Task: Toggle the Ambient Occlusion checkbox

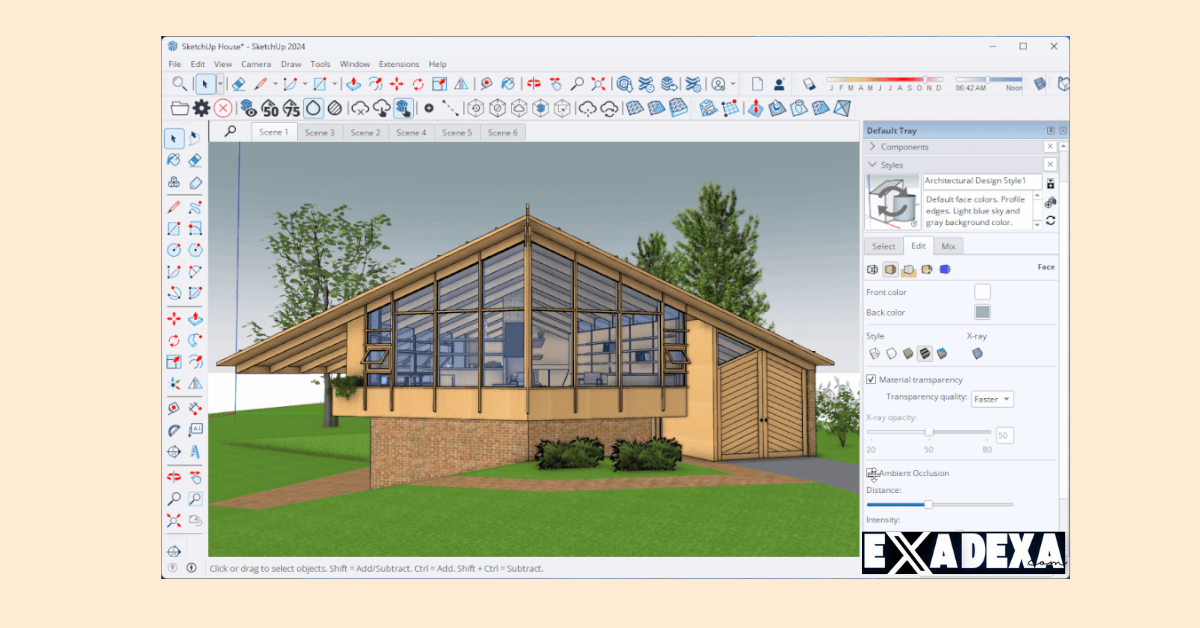Action: [871, 473]
